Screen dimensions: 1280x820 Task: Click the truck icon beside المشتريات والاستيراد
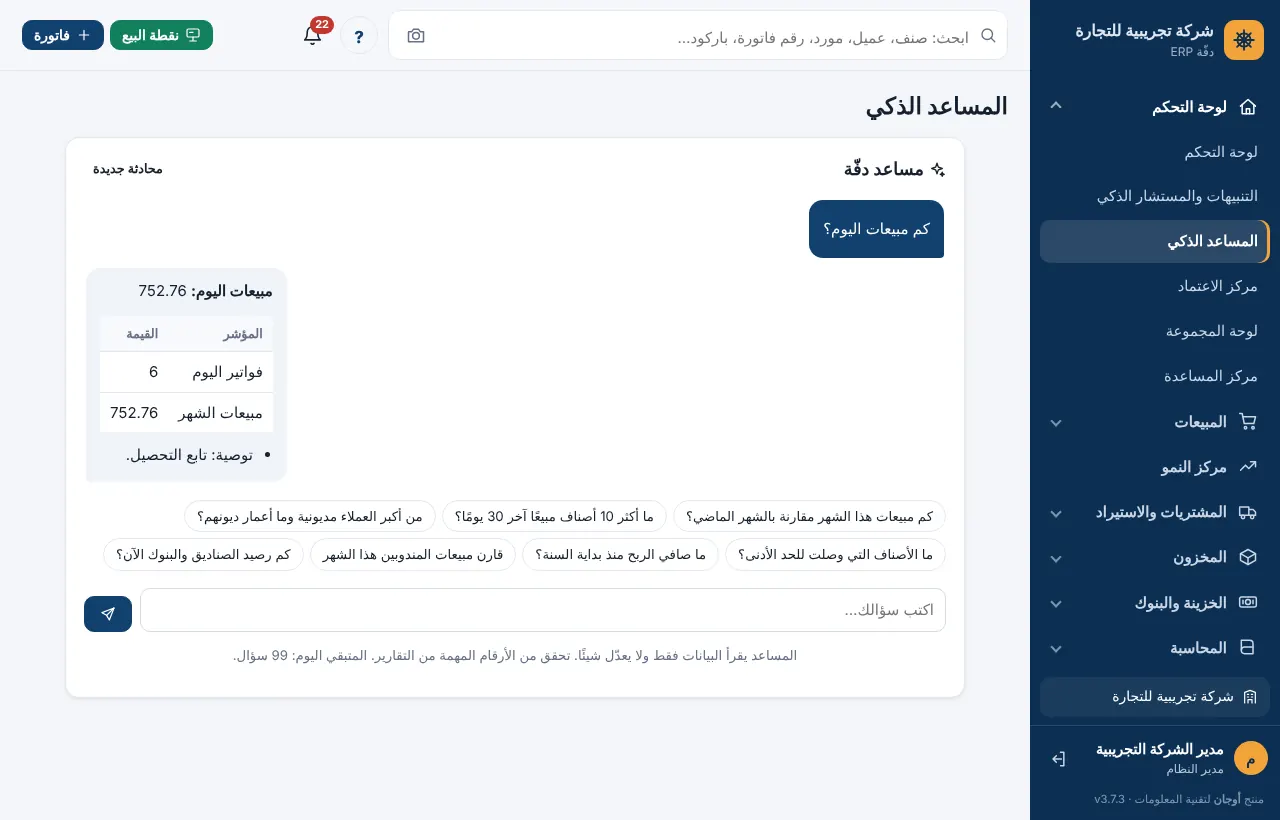(x=1247, y=512)
